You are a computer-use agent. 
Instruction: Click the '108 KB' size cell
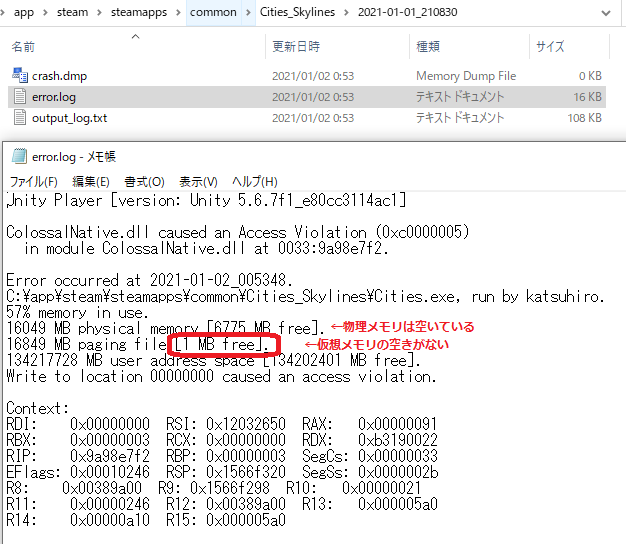584,118
